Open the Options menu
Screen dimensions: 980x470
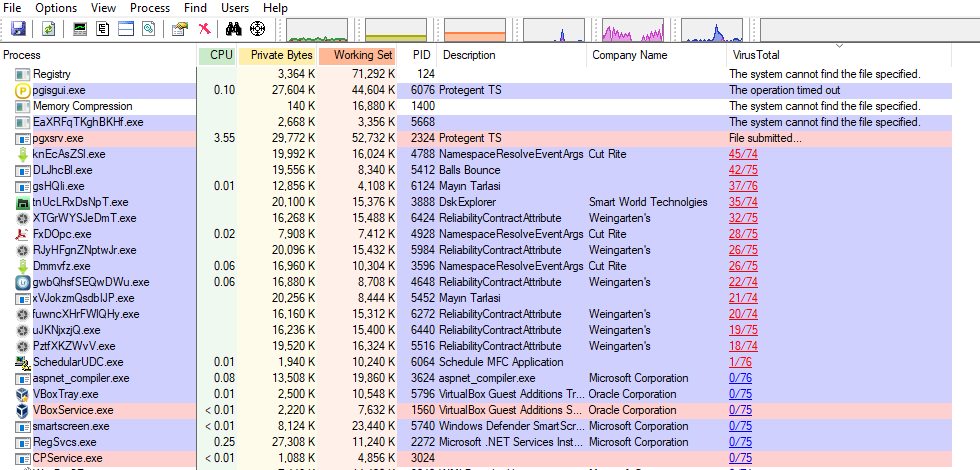coord(56,8)
